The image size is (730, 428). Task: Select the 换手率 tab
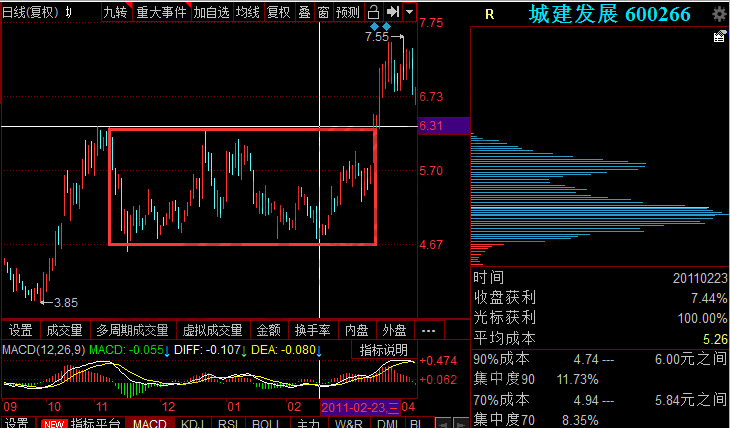[x=312, y=330]
